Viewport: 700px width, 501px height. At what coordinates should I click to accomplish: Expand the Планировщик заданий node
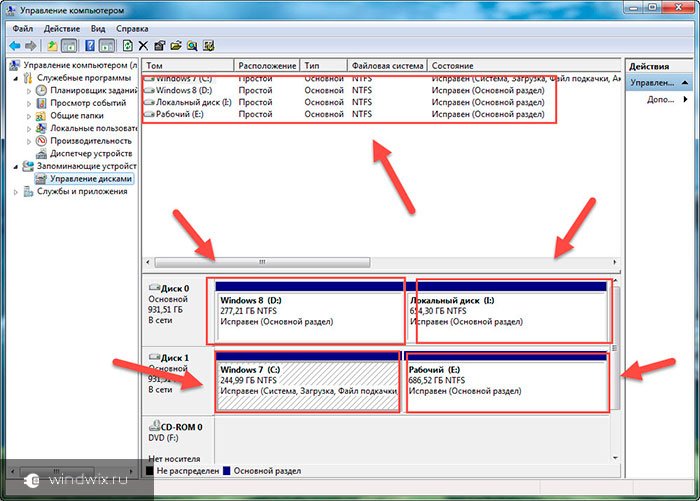click(29, 91)
